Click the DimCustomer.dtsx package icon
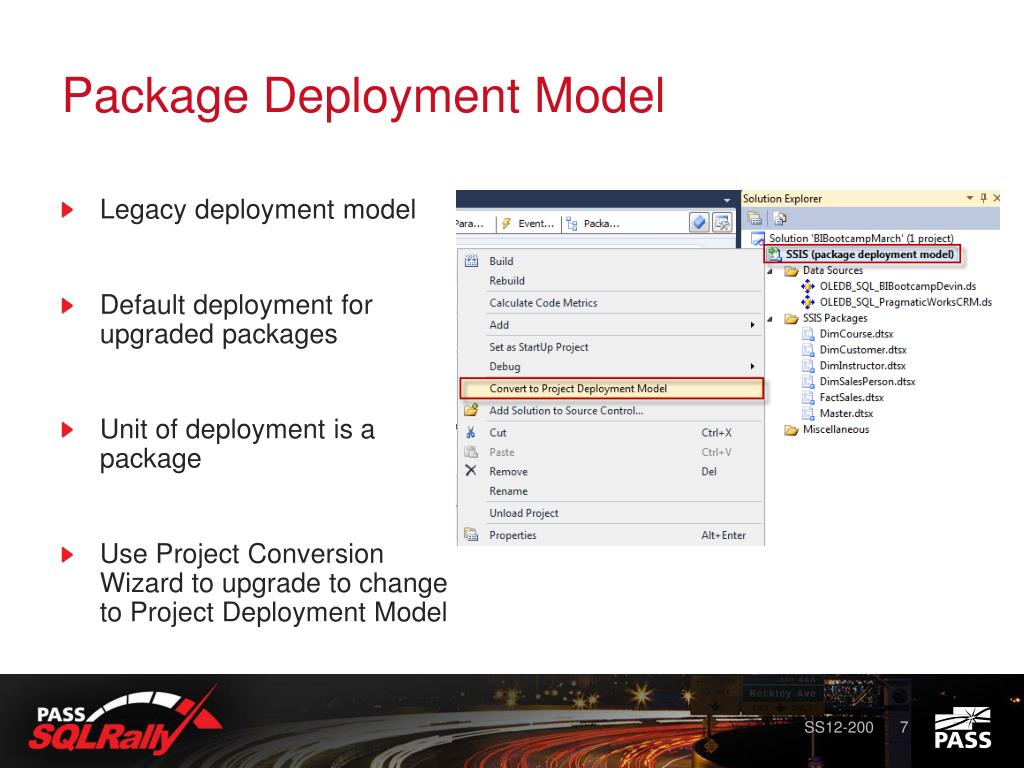 pyautogui.click(x=808, y=349)
